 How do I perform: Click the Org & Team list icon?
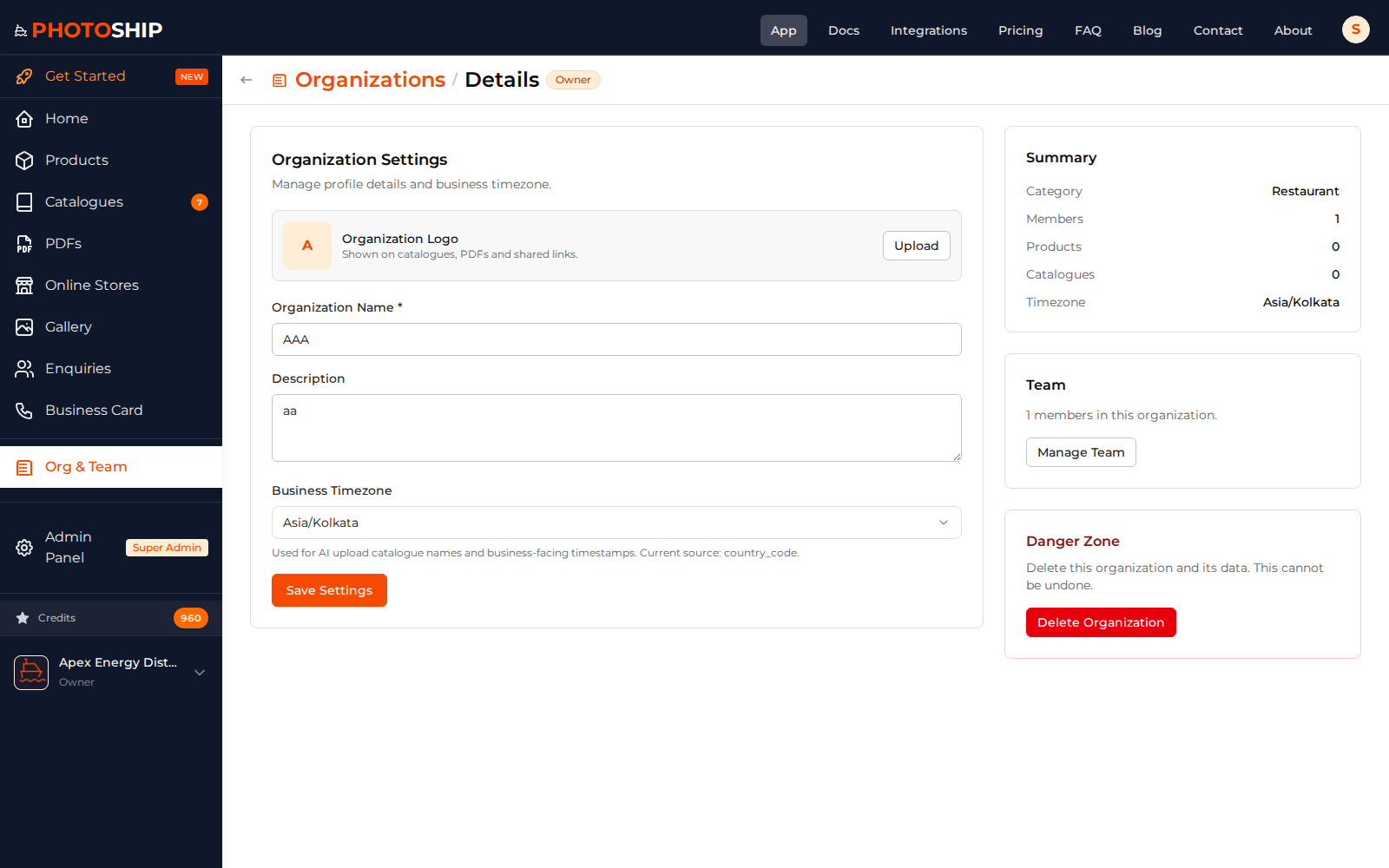click(x=24, y=468)
